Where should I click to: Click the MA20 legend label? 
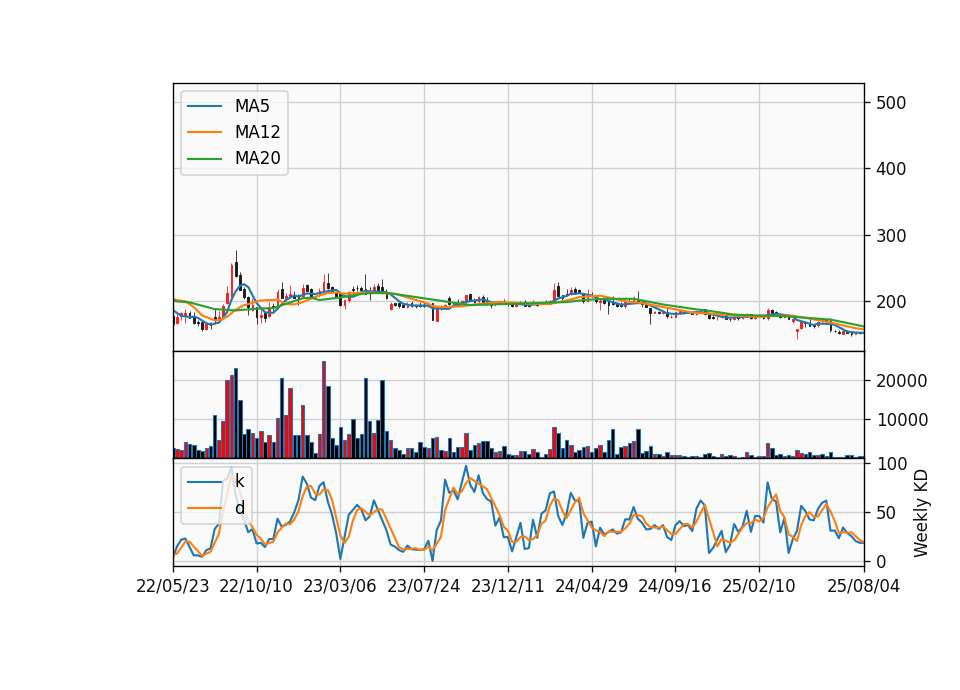click(x=257, y=158)
